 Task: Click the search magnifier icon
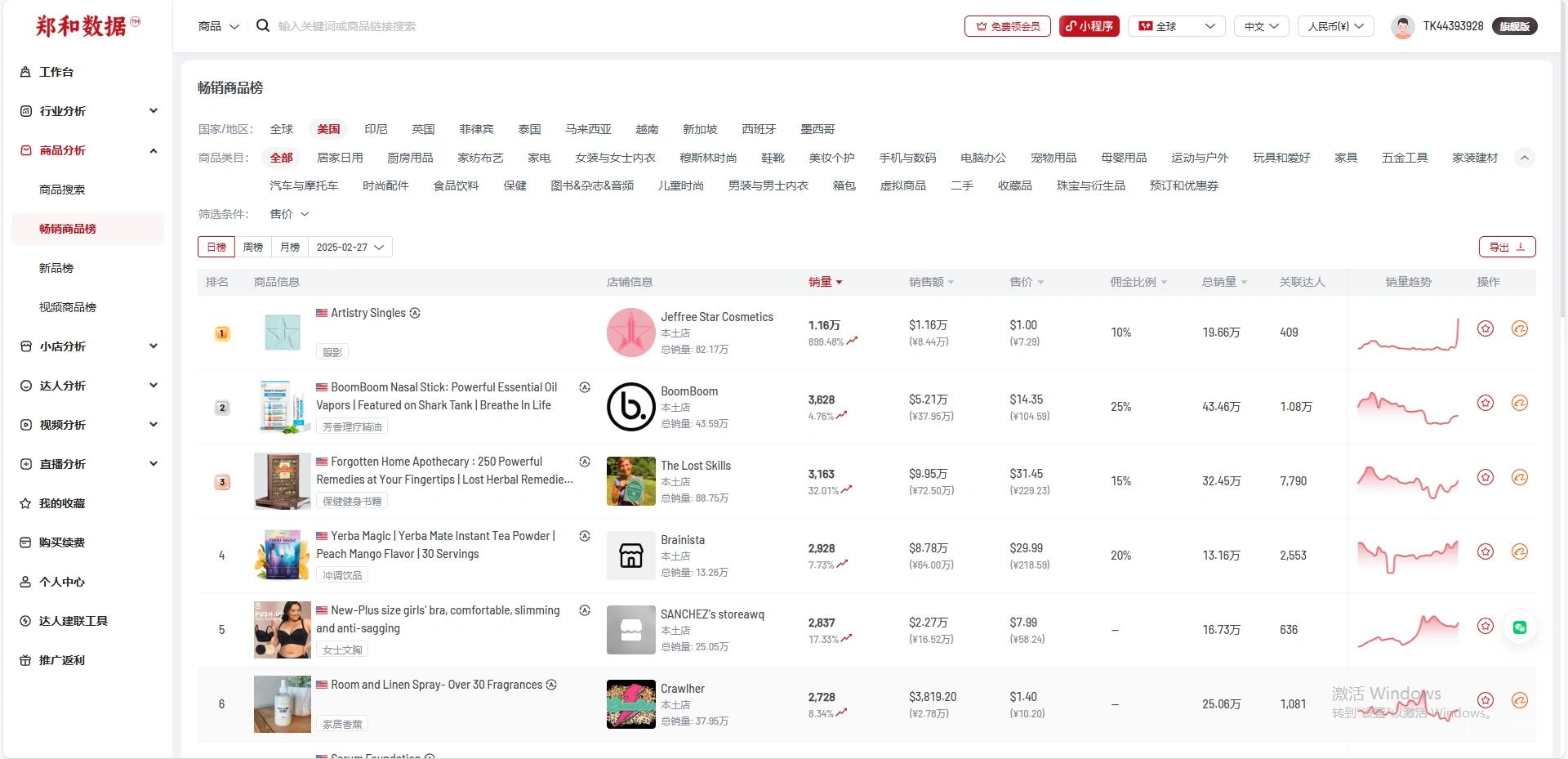coord(262,25)
